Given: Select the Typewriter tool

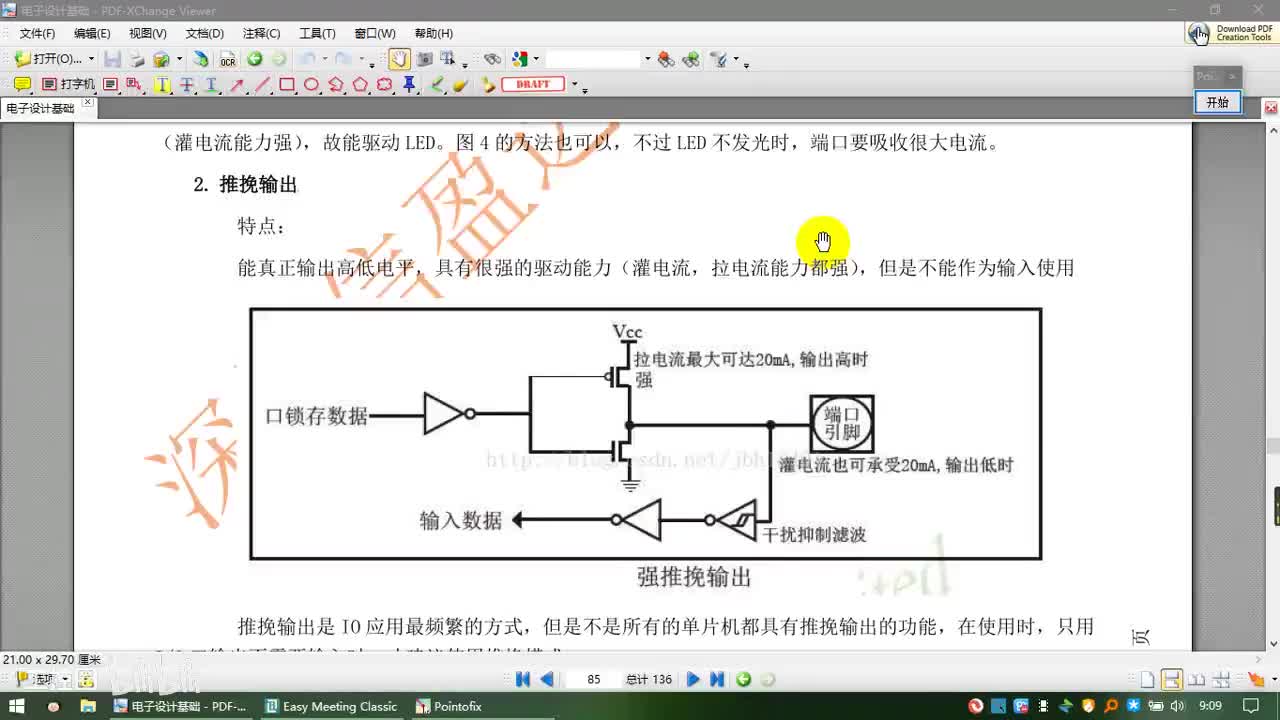Looking at the screenshot, I should (69, 85).
